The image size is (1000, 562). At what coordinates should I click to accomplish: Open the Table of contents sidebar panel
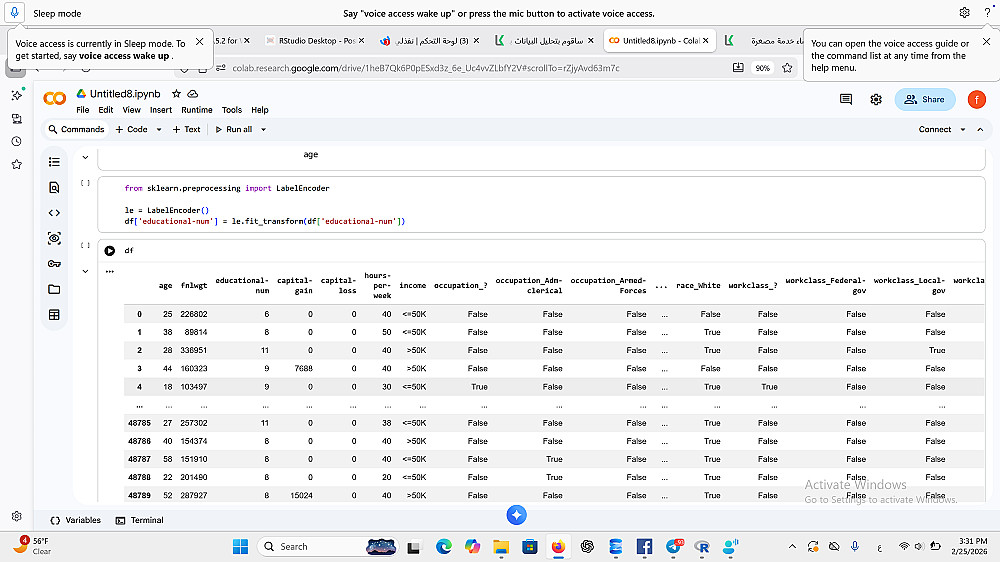[x=54, y=162]
